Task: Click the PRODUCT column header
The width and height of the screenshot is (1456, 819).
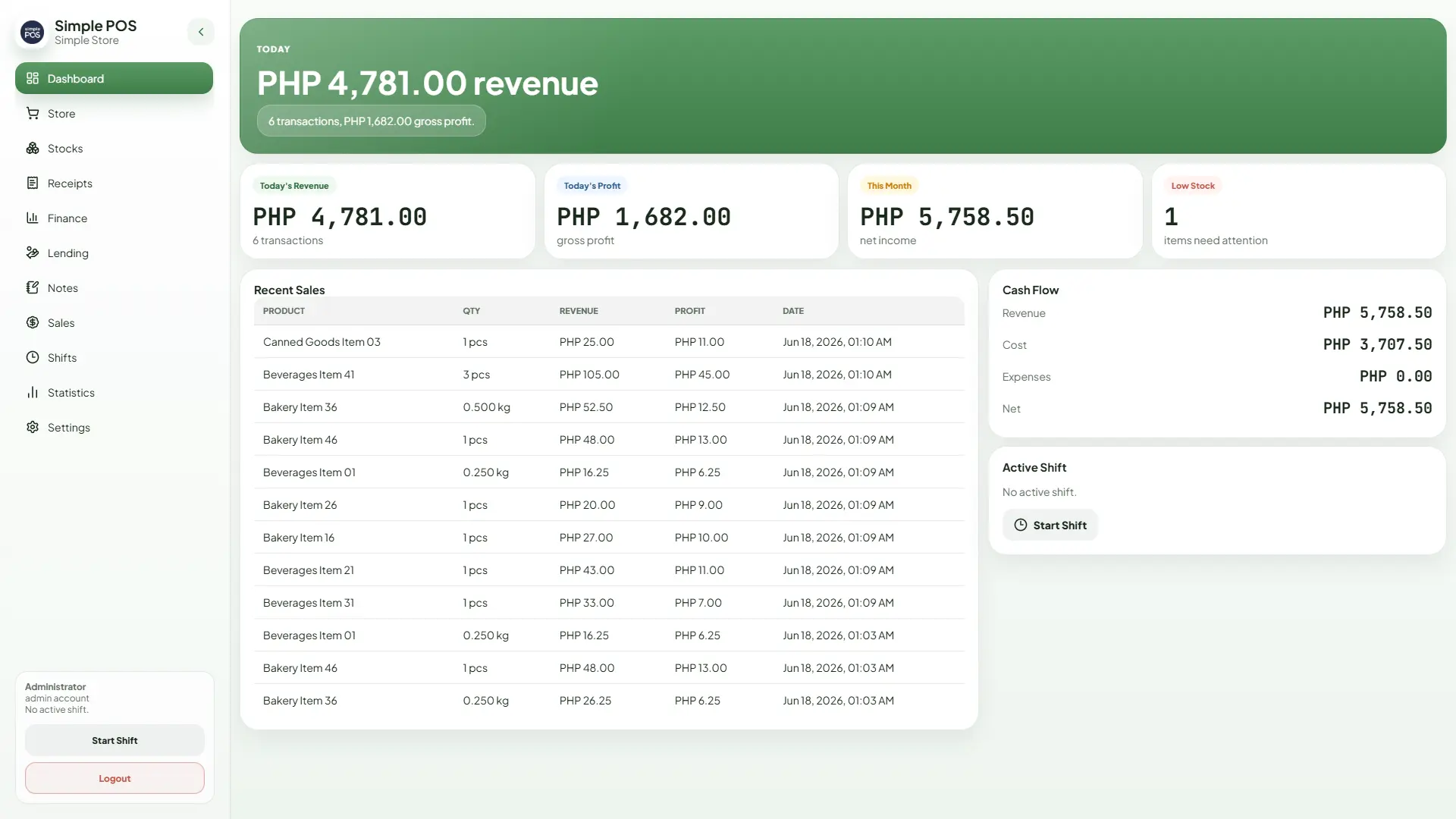Action: pyautogui.click(x=284, y=311)
